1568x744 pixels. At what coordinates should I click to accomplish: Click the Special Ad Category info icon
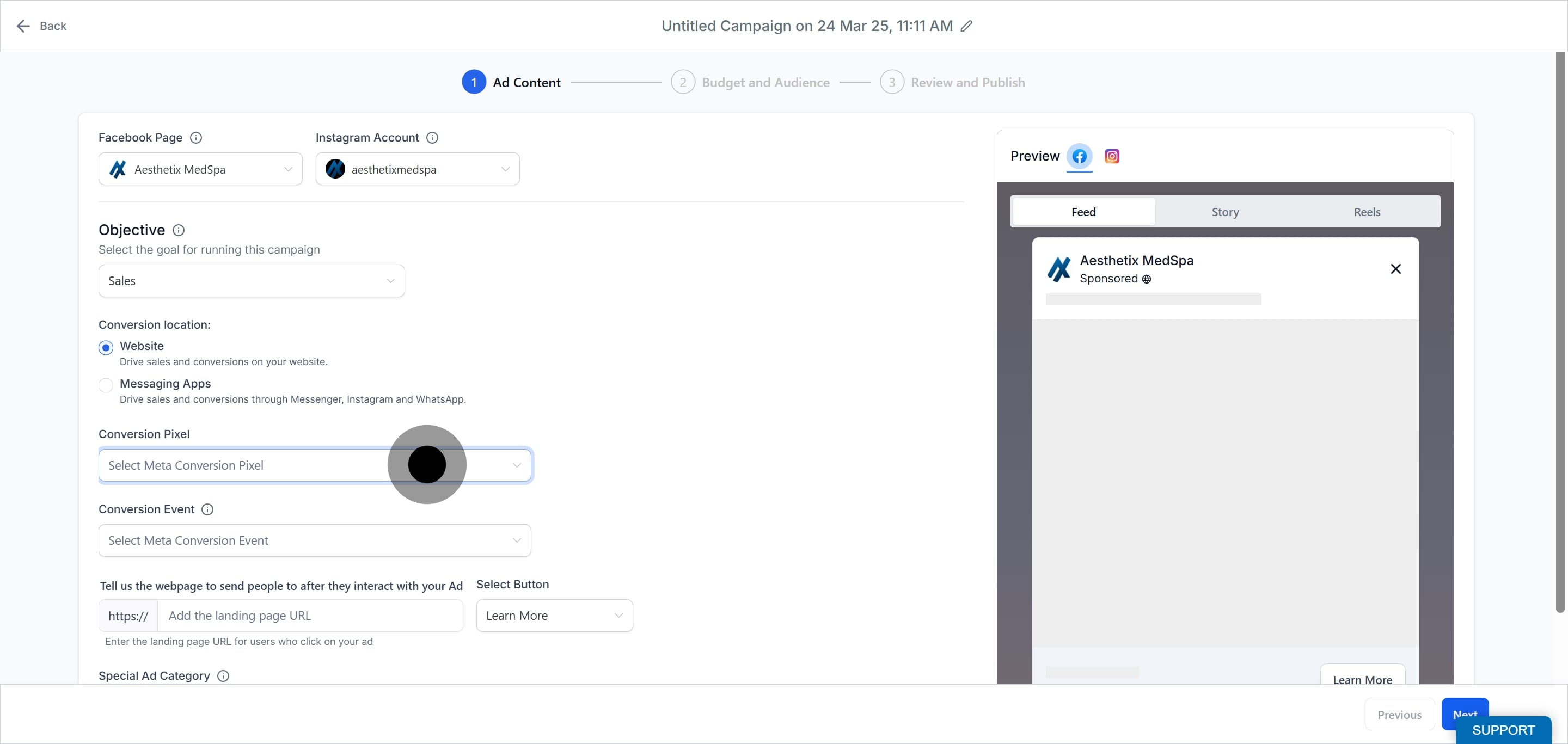click(x=223, y=676)
